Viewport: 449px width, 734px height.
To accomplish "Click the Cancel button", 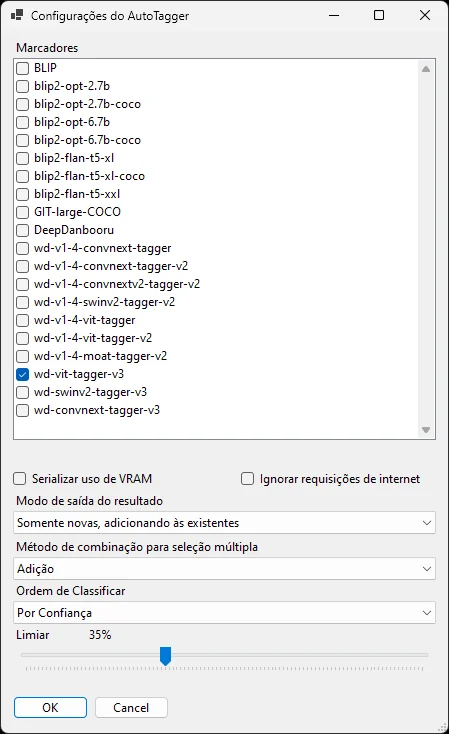I will pyautogui.click(x=131, y=707).
